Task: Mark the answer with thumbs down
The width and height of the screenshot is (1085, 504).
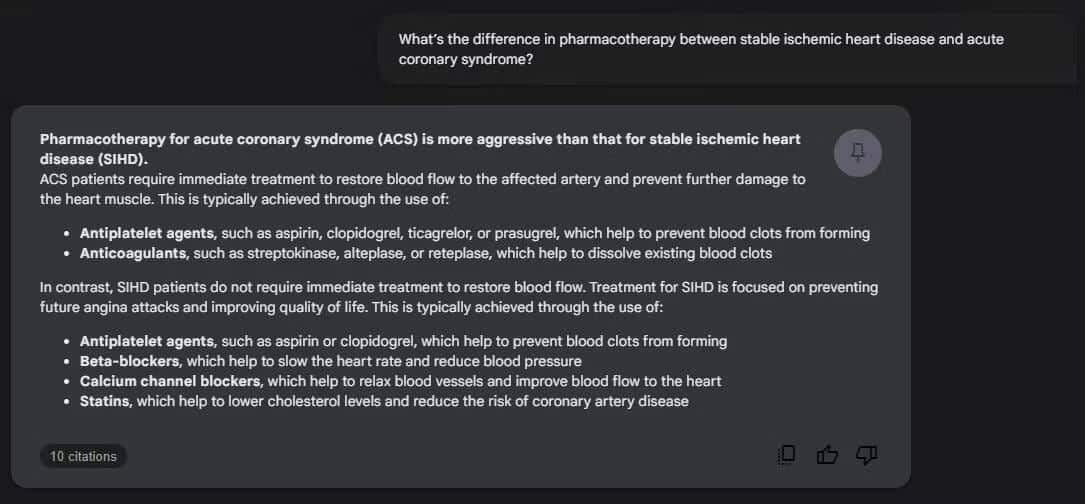Action: (x=866, y=455)
